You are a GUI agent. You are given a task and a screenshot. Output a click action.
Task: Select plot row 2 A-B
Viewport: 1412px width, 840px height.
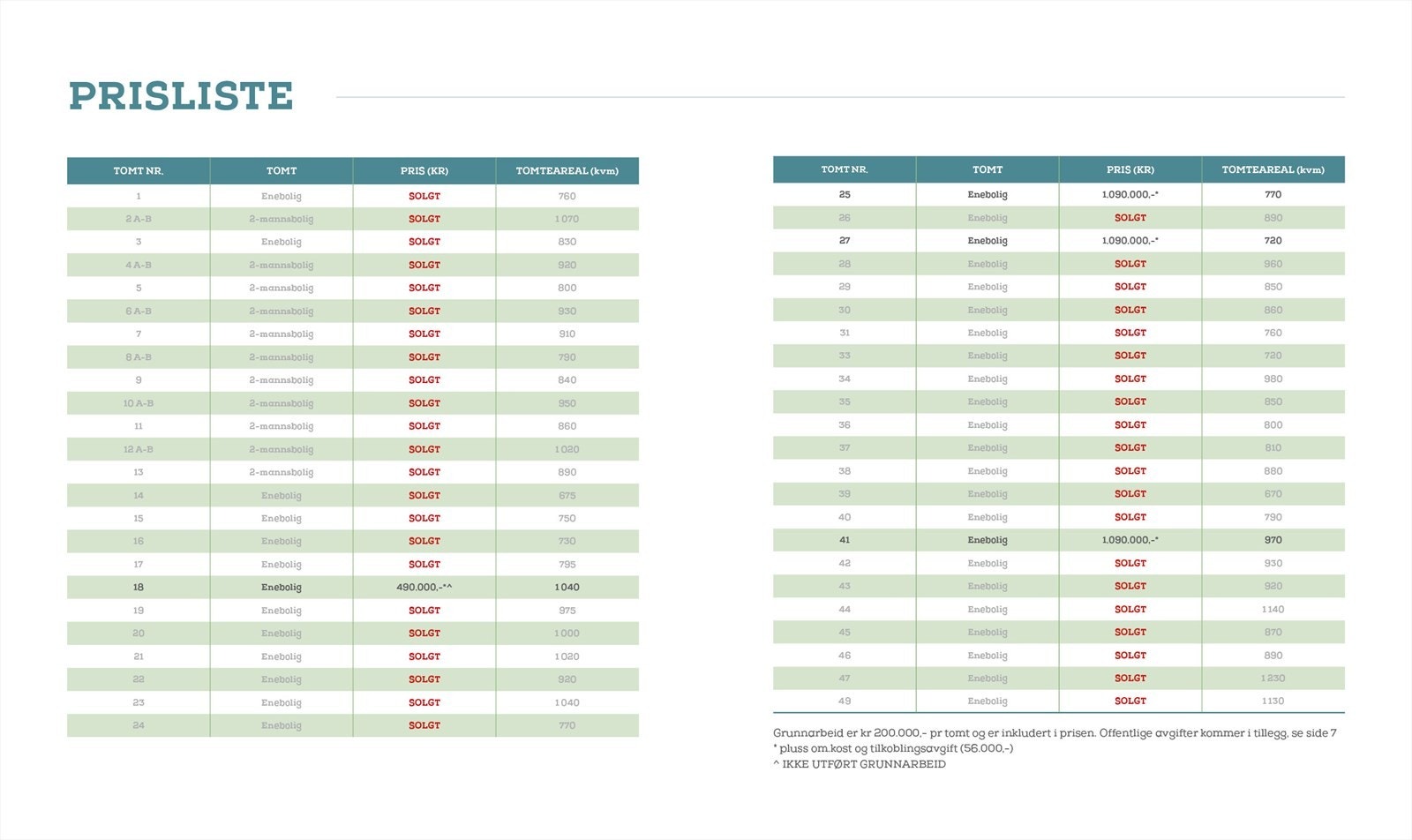pyautogui.click(x=353, y=219)
